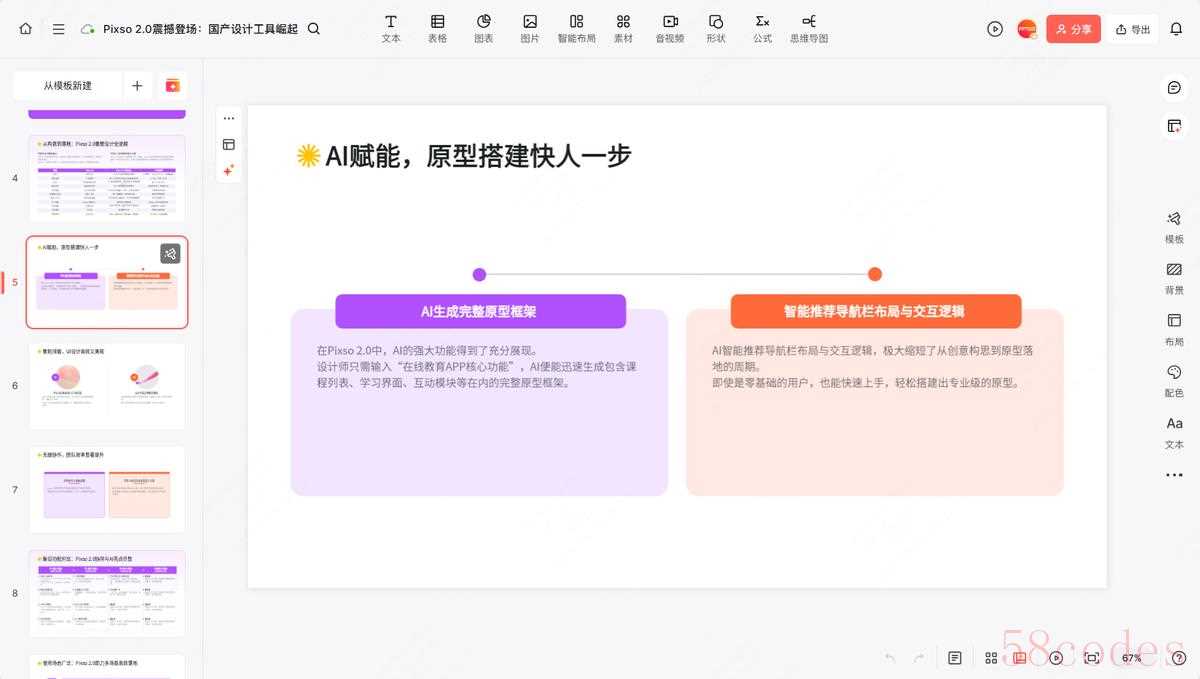Select slide 6 thumbnail

107,386
